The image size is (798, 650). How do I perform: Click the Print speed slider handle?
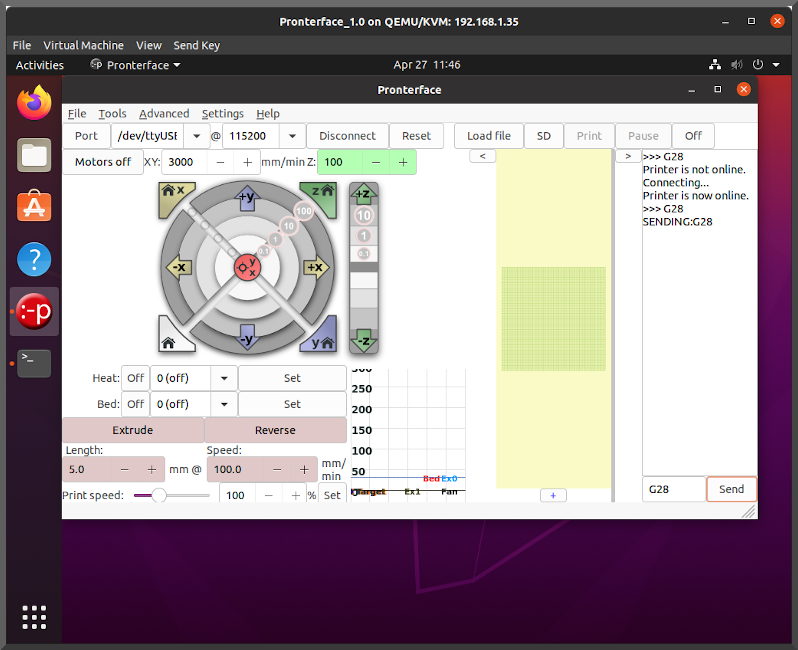[158, 495]
